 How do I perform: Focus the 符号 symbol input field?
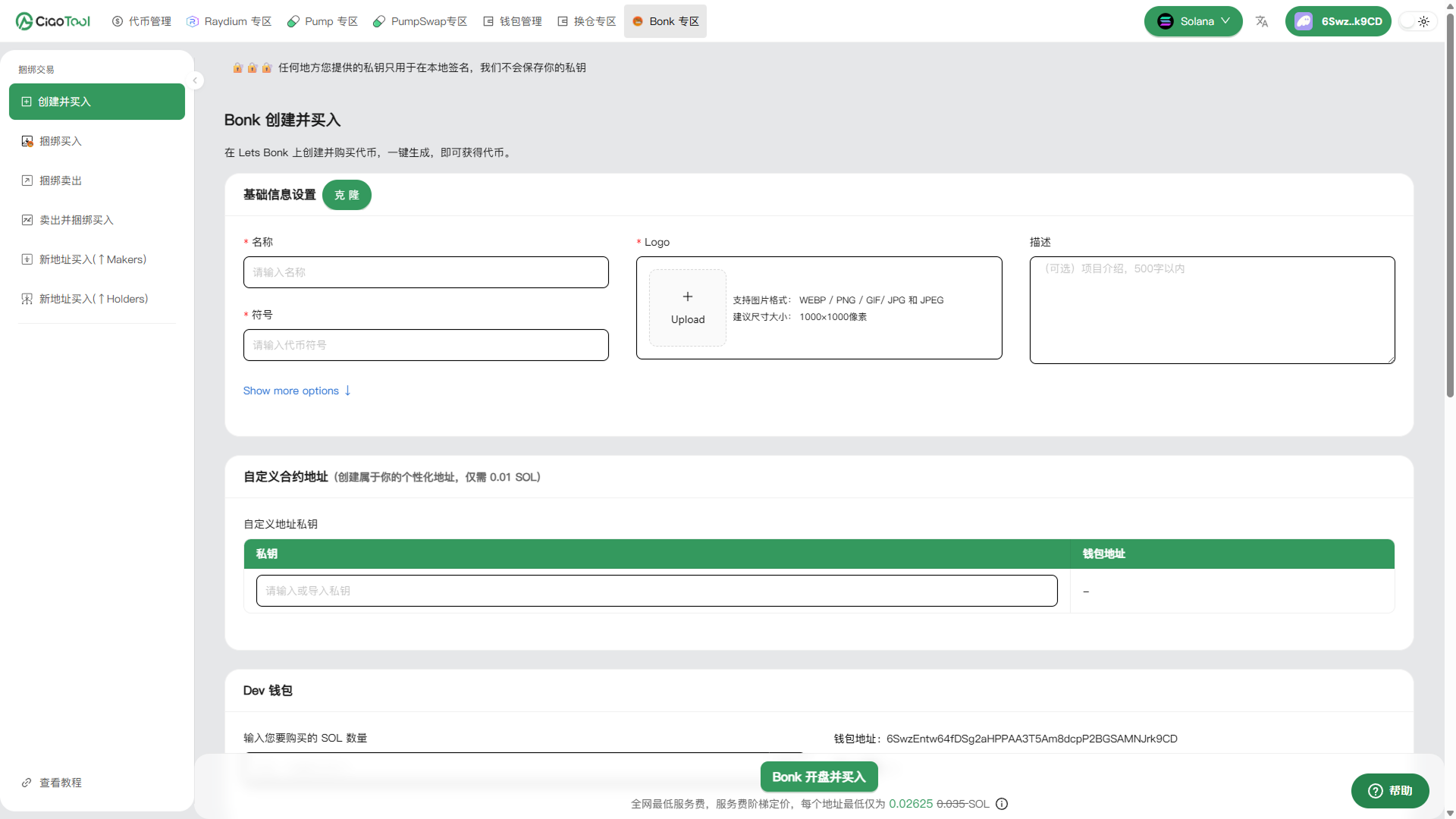[x=426, y=345]
